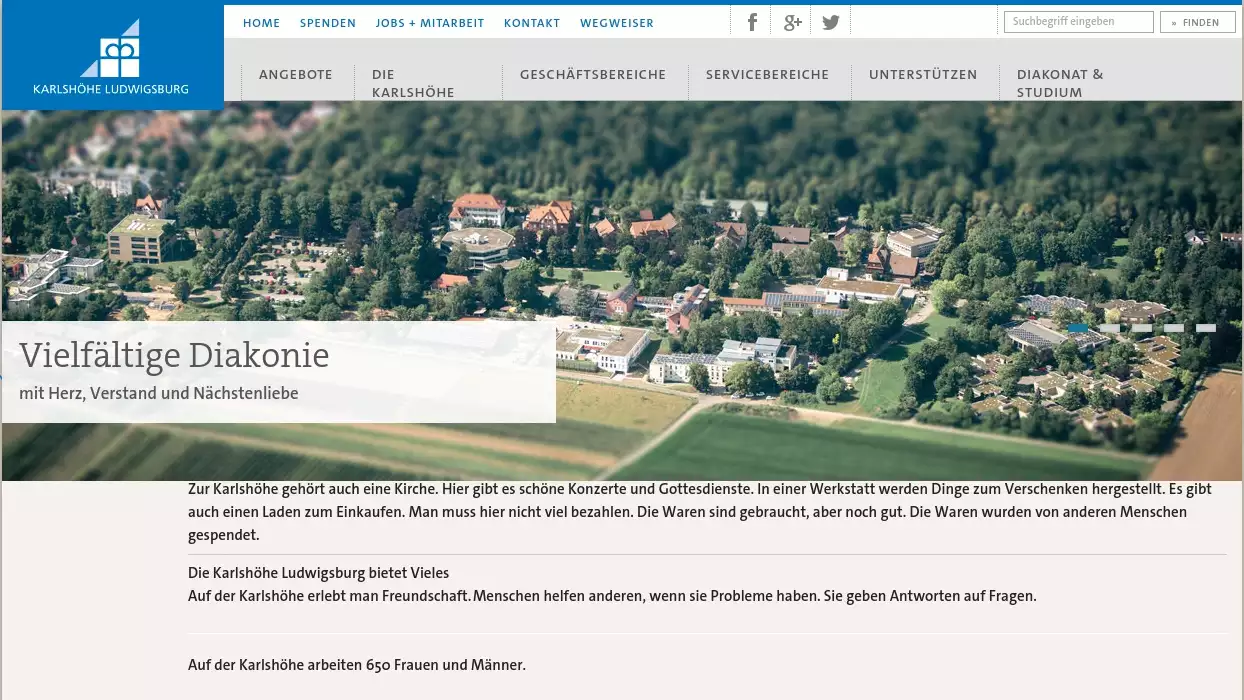
Task: Open the Unterstützen menu item
Action: click(922, 74)
